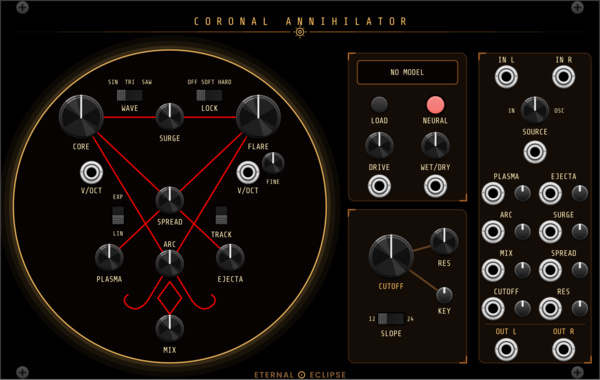Viewport: 600px width, 380px height.
Task: Click the CUTOFF CV input jack
Action: [493, 308]
